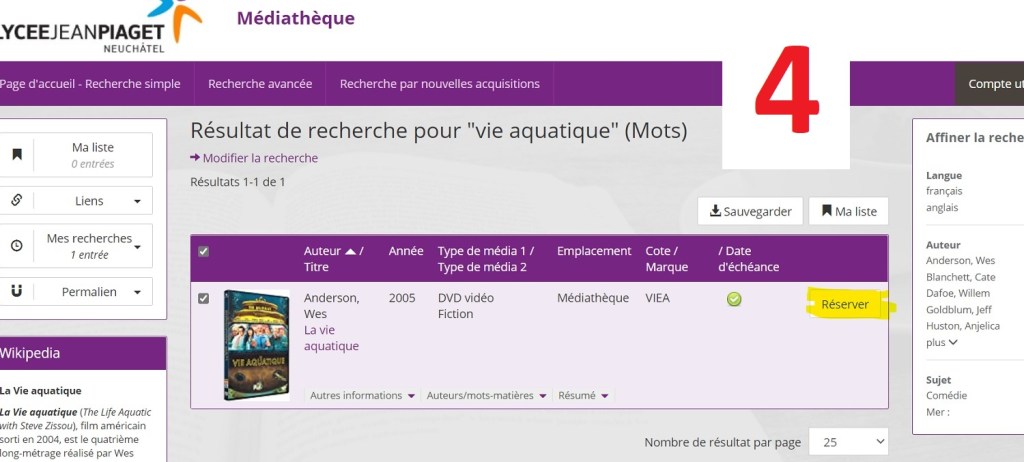Click the Sauvegarder download button
The height and width of the screenshot is (462, 1024).
750,211
